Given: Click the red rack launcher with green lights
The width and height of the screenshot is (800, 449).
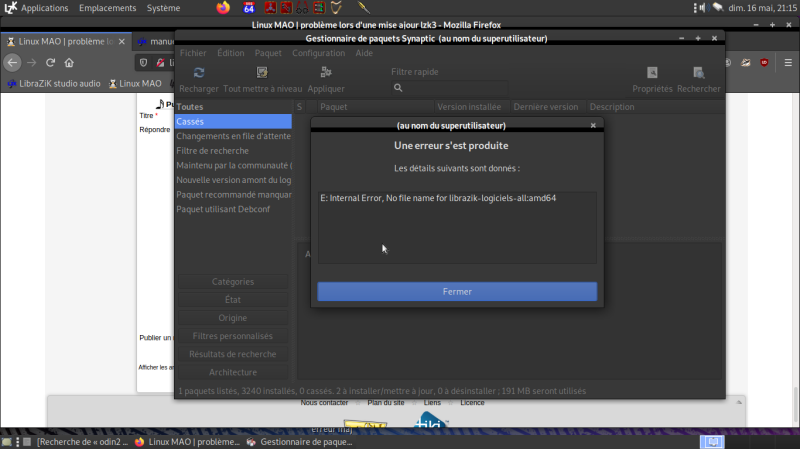Looking at the screenshot, I should coord(319,8).
